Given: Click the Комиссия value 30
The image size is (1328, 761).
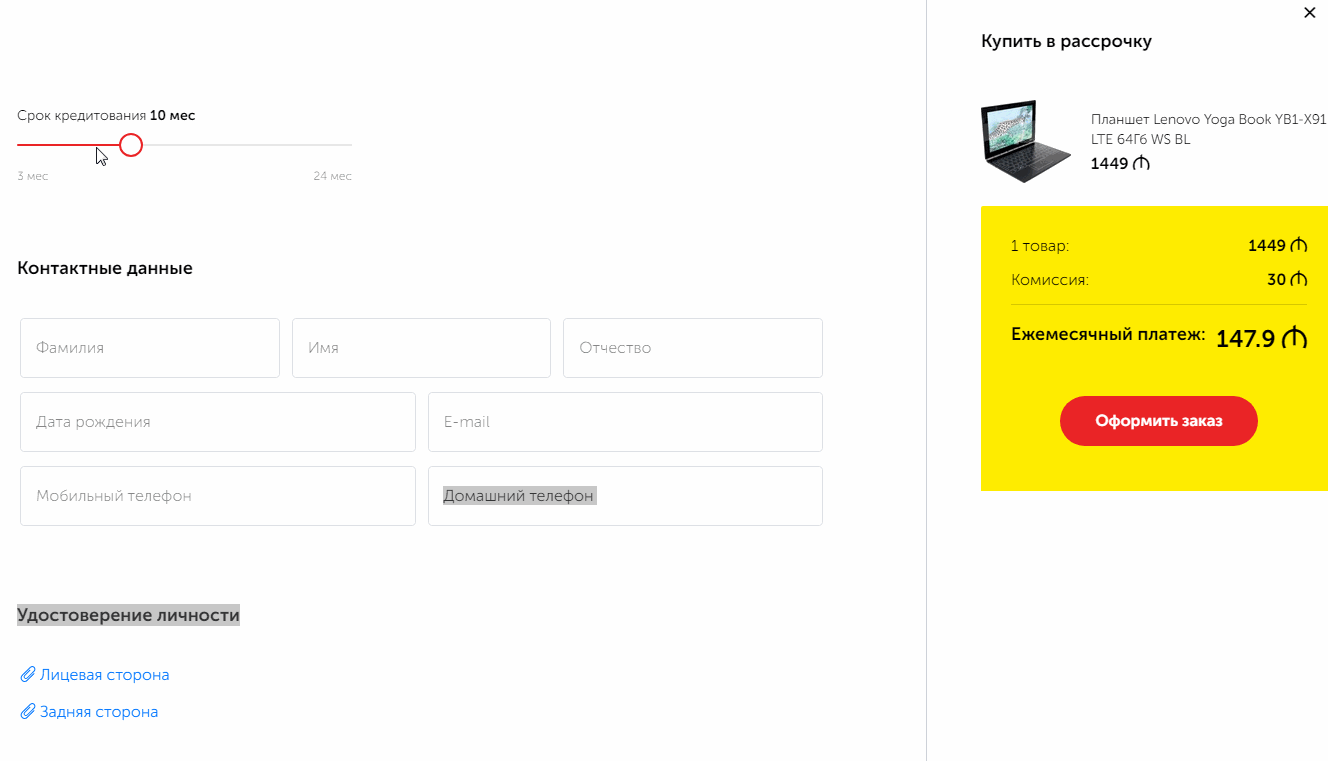Looking at the screenshot, I should pyautogui.click(x=1287, y=280).
